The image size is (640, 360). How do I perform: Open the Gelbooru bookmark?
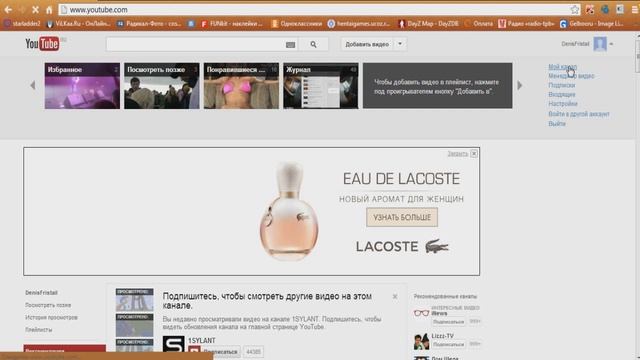592,24
